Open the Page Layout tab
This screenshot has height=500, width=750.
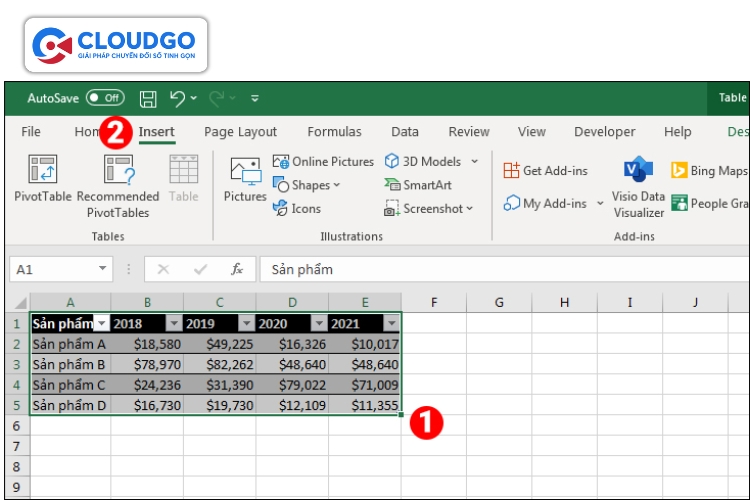[240, 132]
